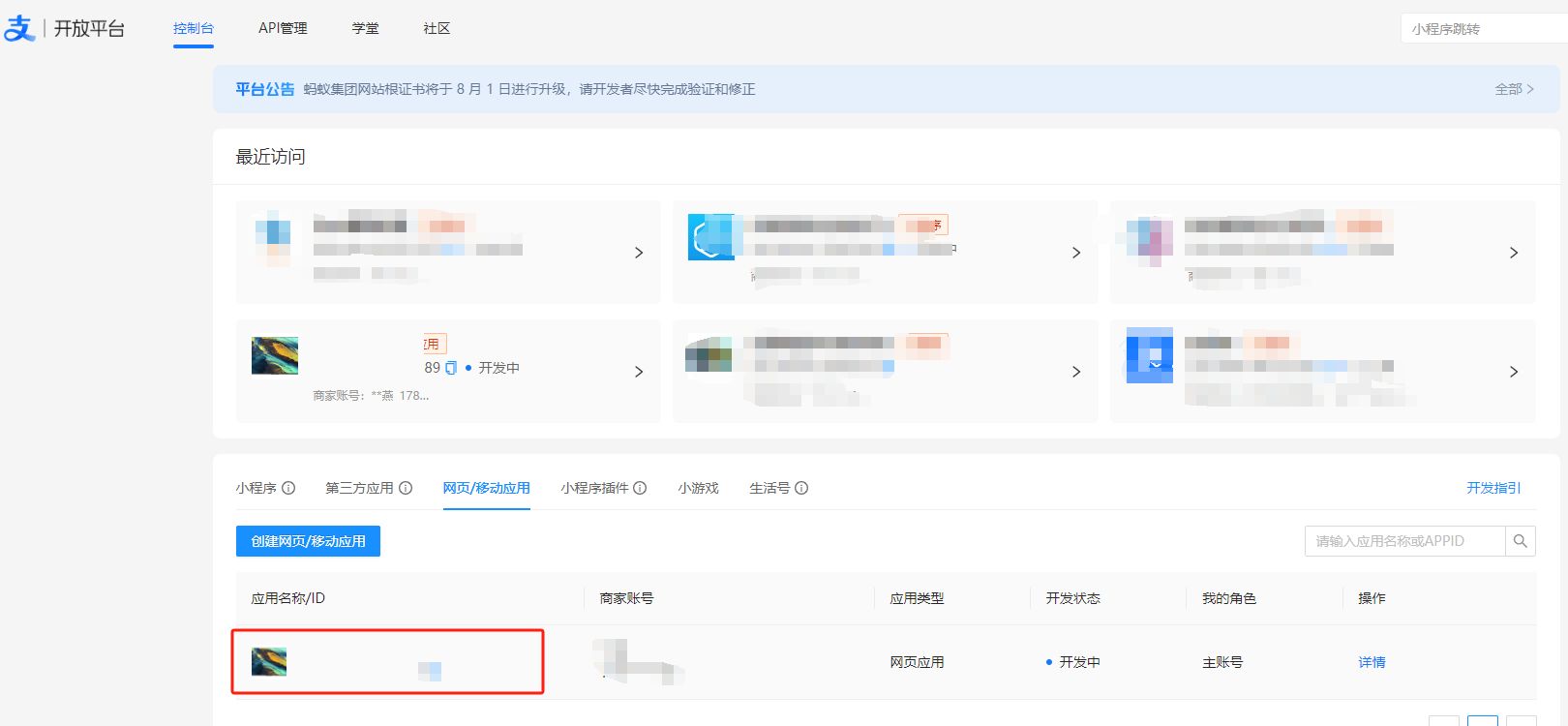
Task: Click 创建网页/移动应用 button
Action: [308, 541]
